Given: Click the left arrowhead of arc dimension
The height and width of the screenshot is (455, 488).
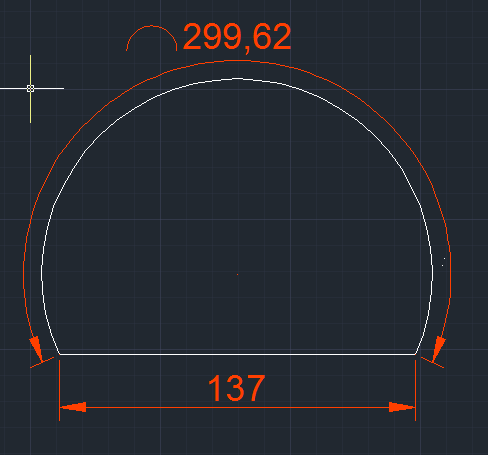Looking at the screenshot, I should point(36,348).
